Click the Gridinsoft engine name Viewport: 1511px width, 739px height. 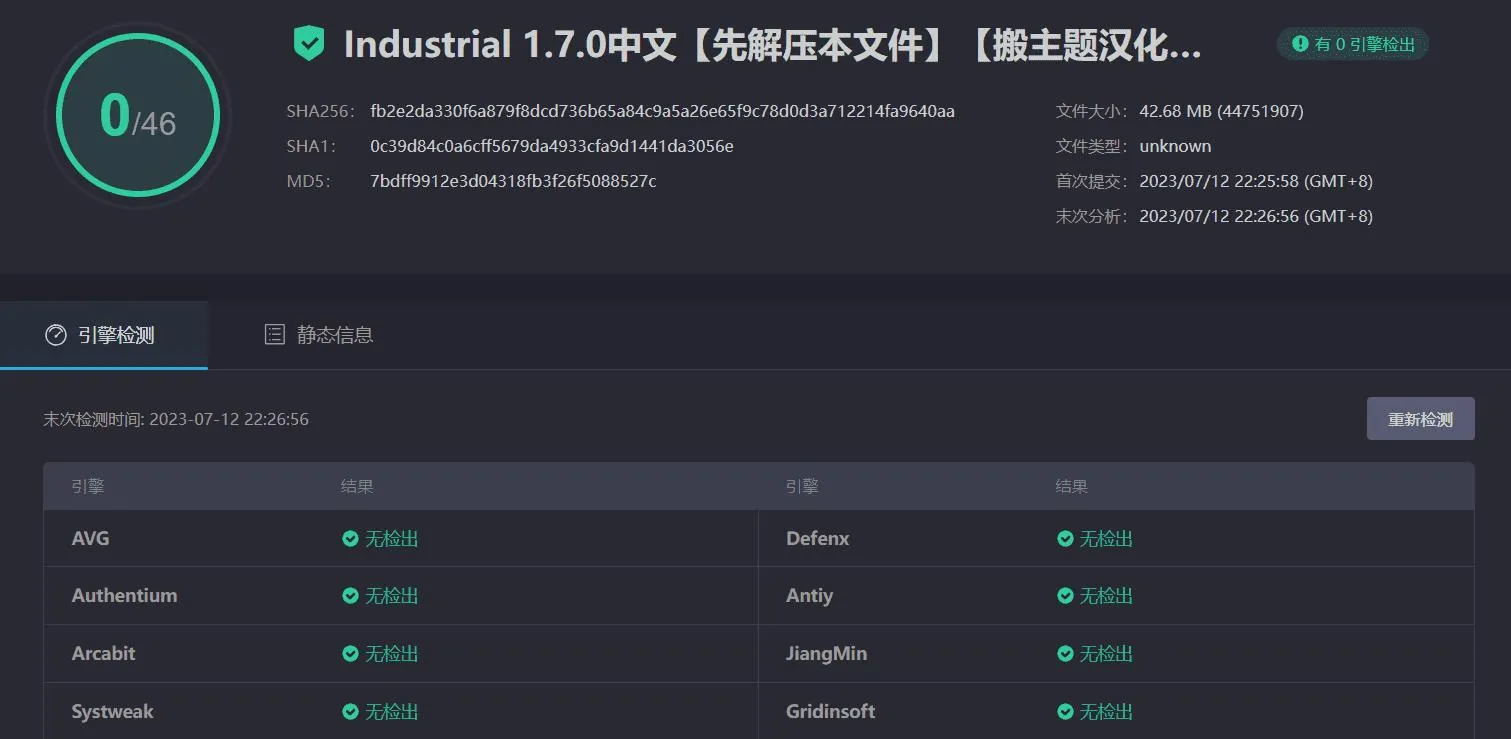[831, 712]
